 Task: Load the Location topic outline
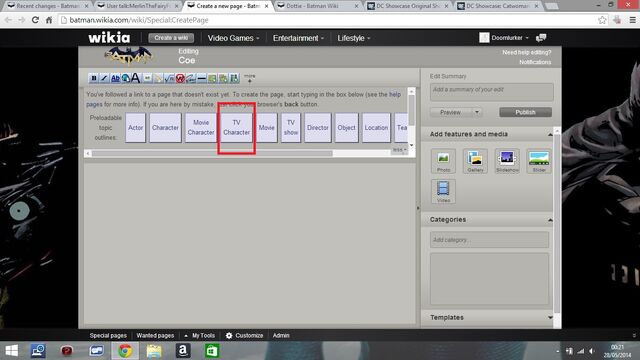point(376,128)
